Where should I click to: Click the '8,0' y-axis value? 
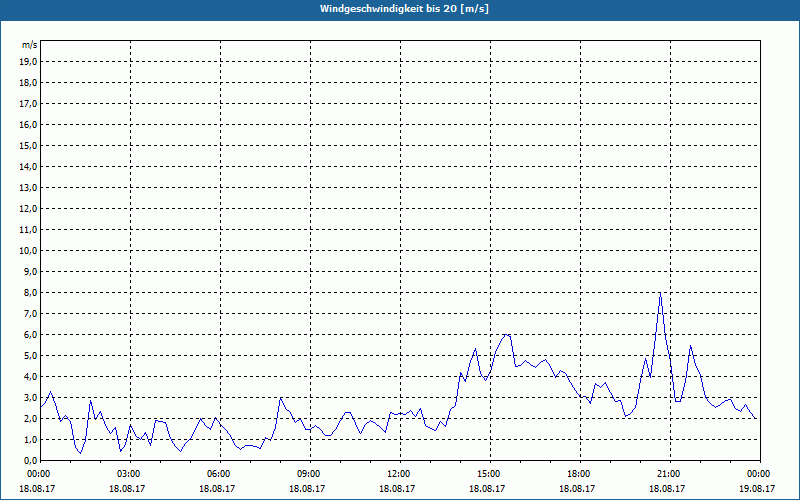[31, 293]
